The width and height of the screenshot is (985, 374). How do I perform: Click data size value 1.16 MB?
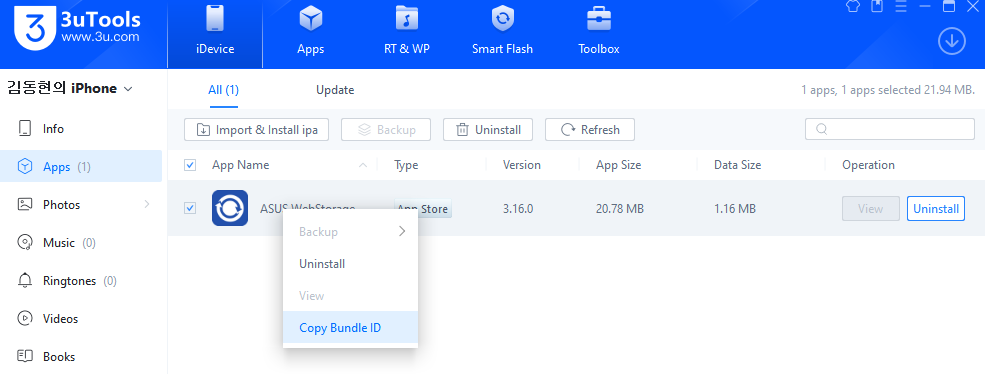tap(734, 209)
